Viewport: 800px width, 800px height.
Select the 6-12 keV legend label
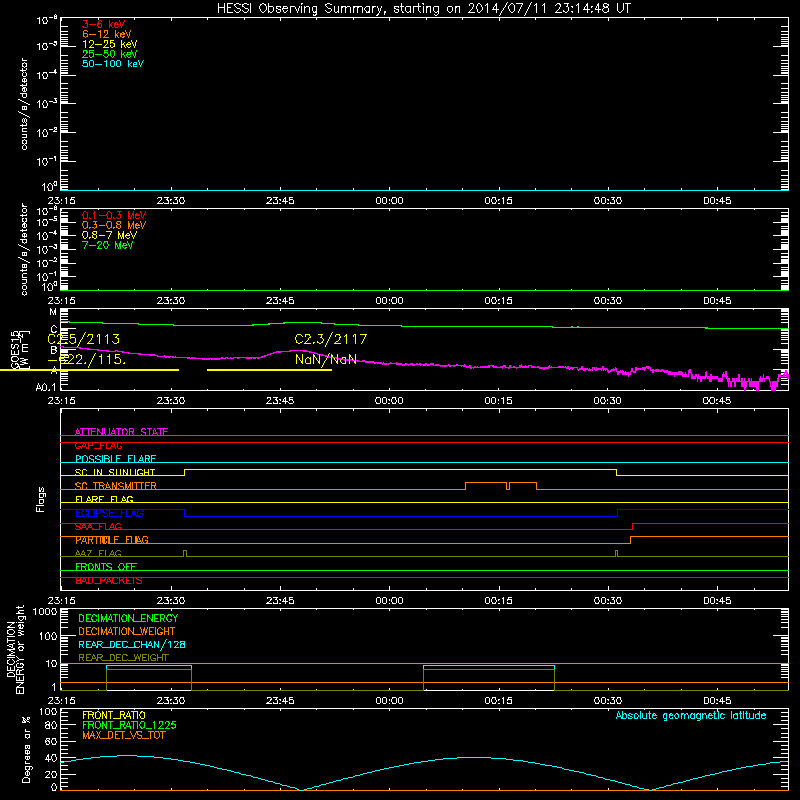tap(107, 34)
